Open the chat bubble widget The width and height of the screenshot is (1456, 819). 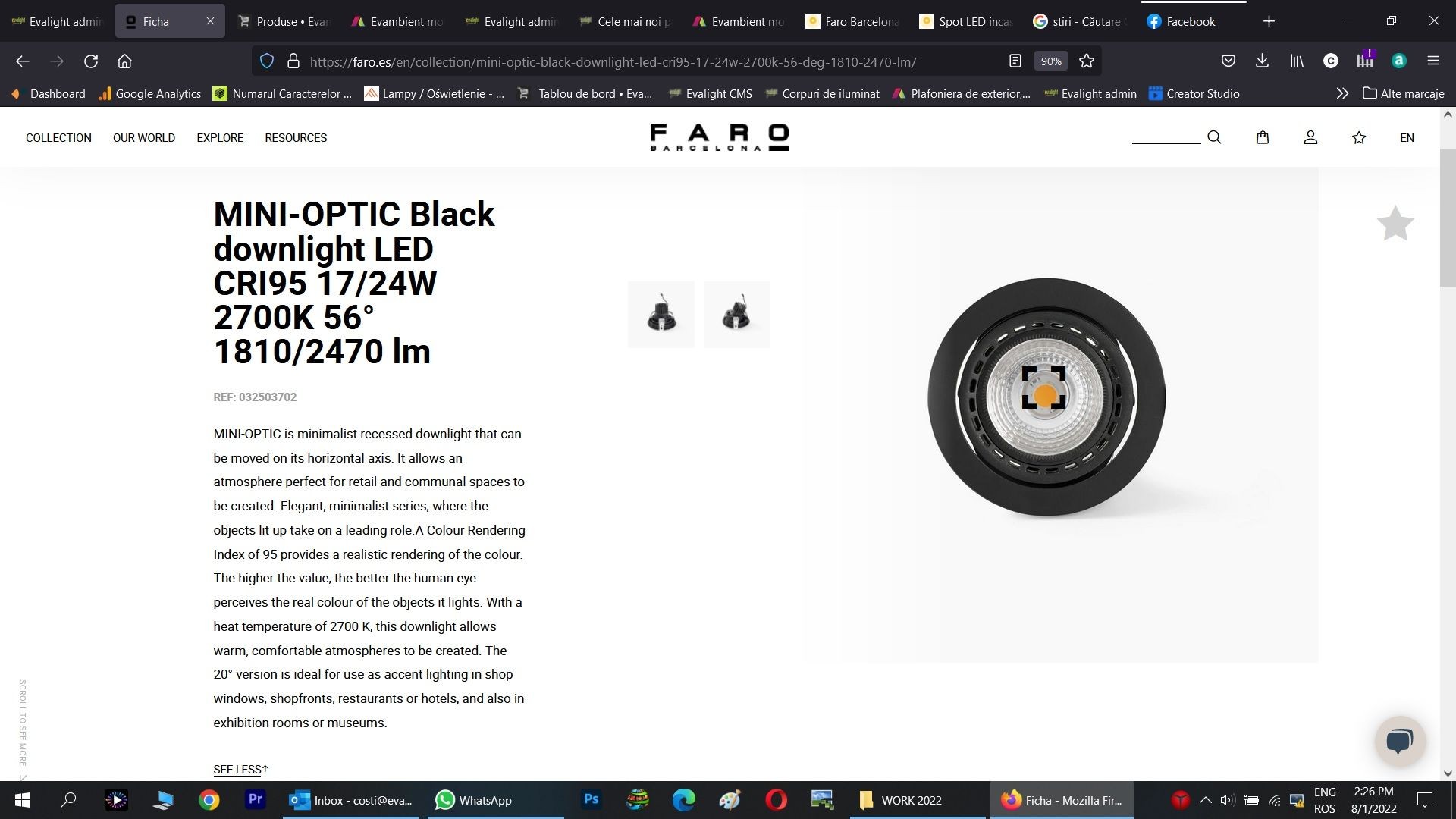pos(1400,741)
